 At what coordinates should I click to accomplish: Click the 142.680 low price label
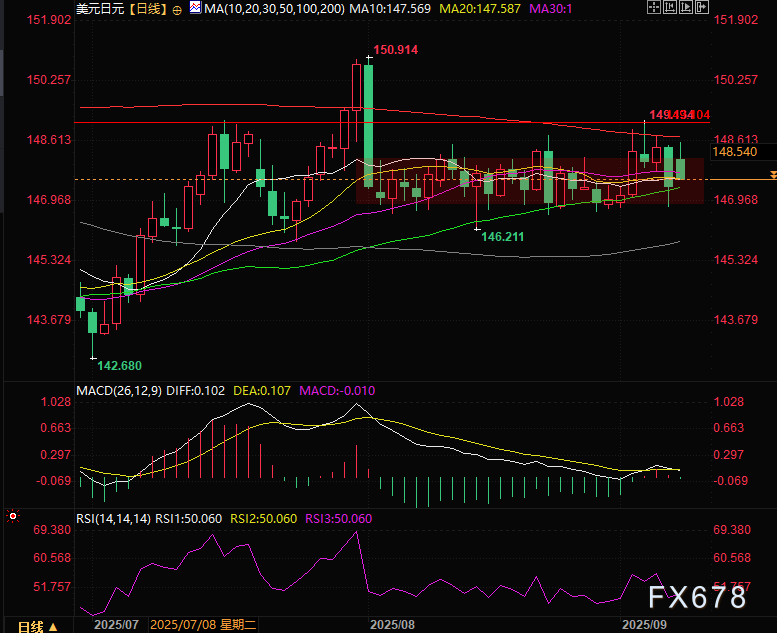118,366
